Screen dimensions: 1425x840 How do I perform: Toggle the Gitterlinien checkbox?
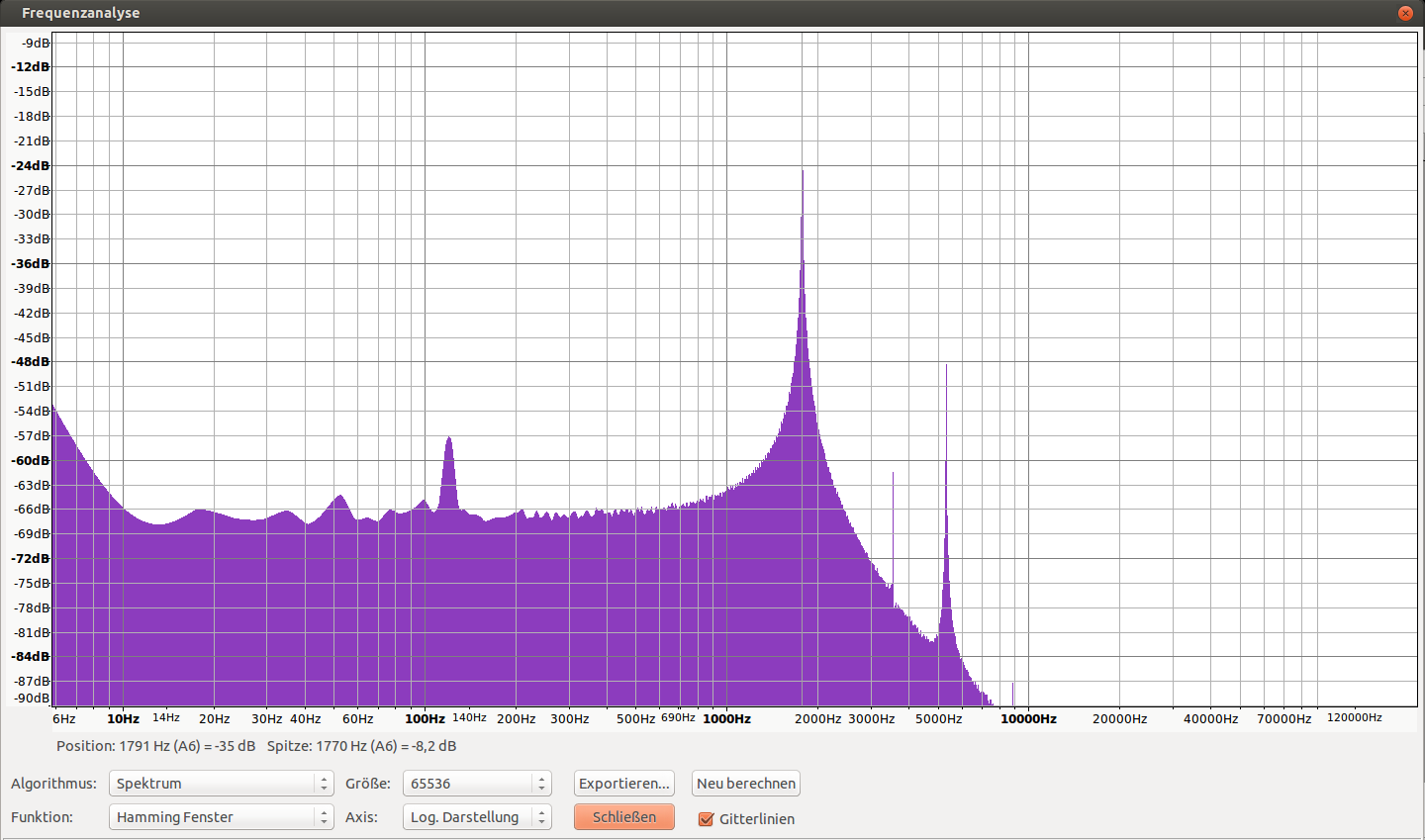[x=706, y=819]
